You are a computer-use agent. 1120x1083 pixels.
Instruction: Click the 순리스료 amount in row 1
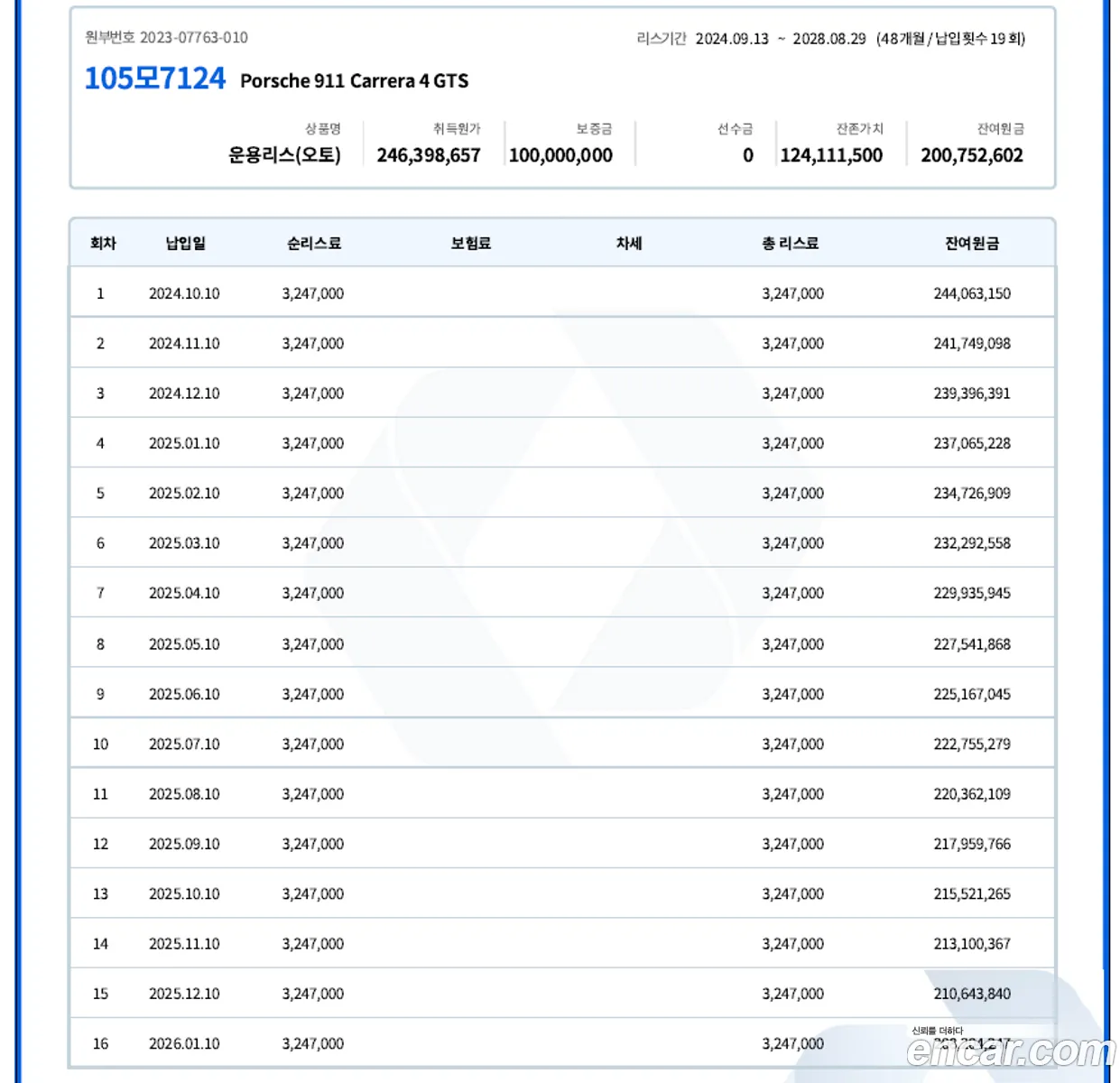click(313, 293)
